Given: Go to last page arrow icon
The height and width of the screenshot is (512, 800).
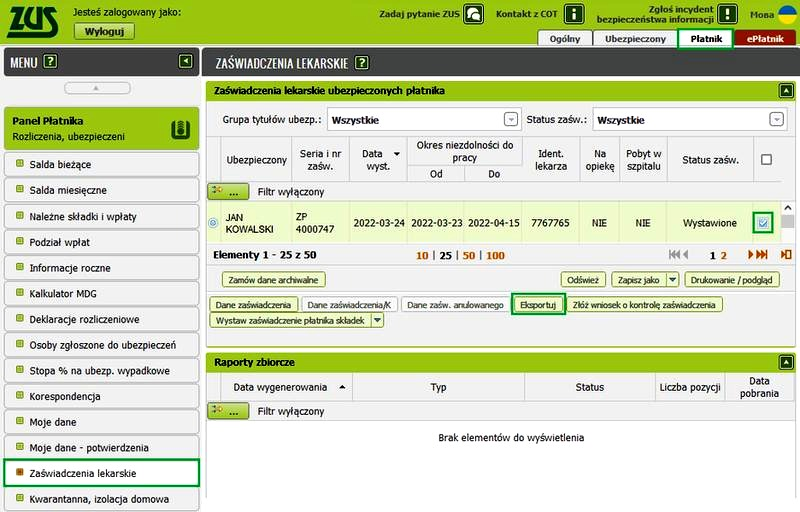Looking at the screenshot, I should tap(762, 254).
